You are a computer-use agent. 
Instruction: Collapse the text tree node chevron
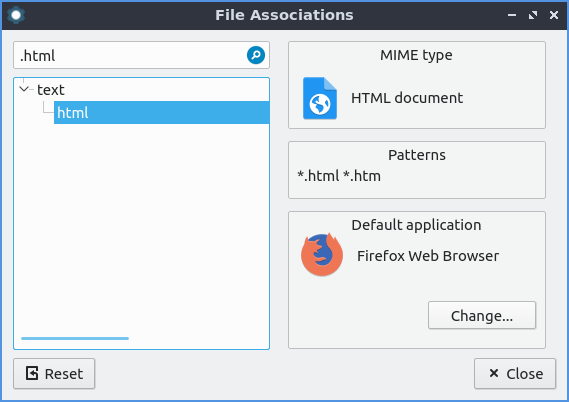pos(24,89)
